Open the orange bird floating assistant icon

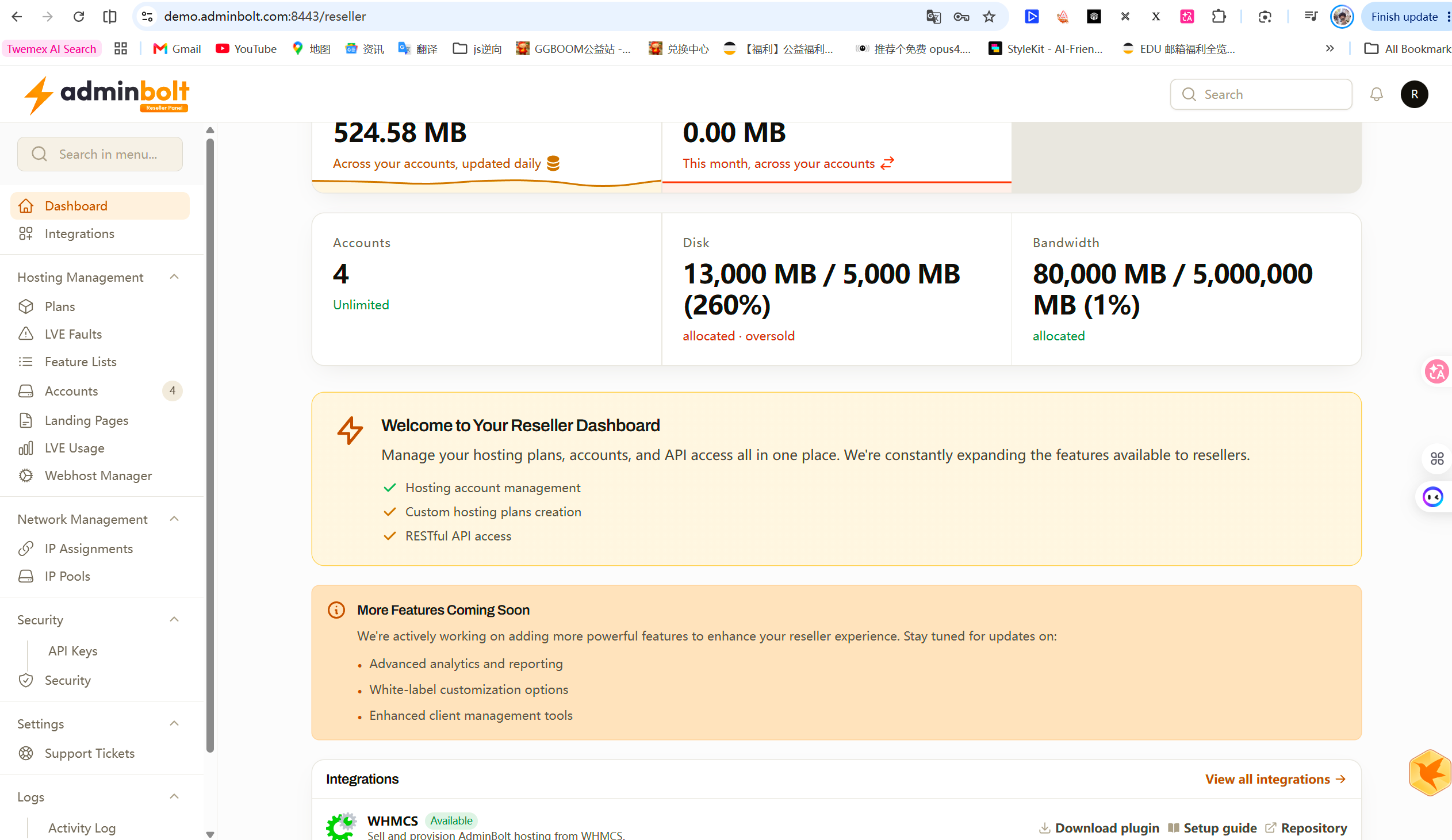(1430, 773)
